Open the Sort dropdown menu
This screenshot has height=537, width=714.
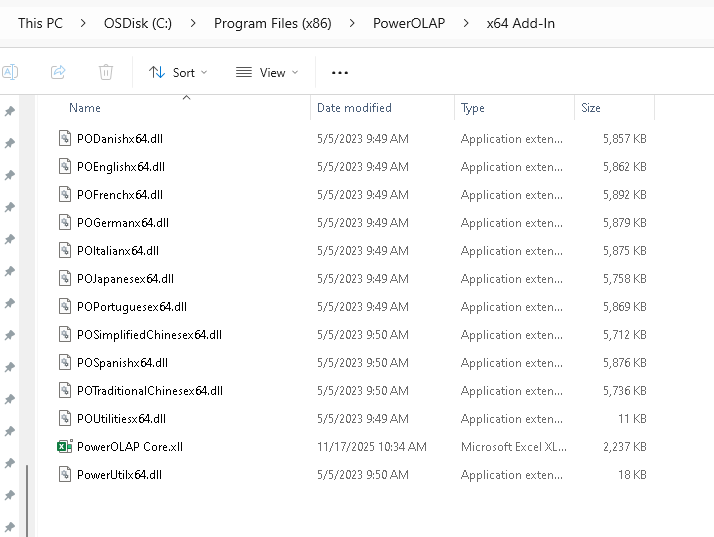click(178, 72)
